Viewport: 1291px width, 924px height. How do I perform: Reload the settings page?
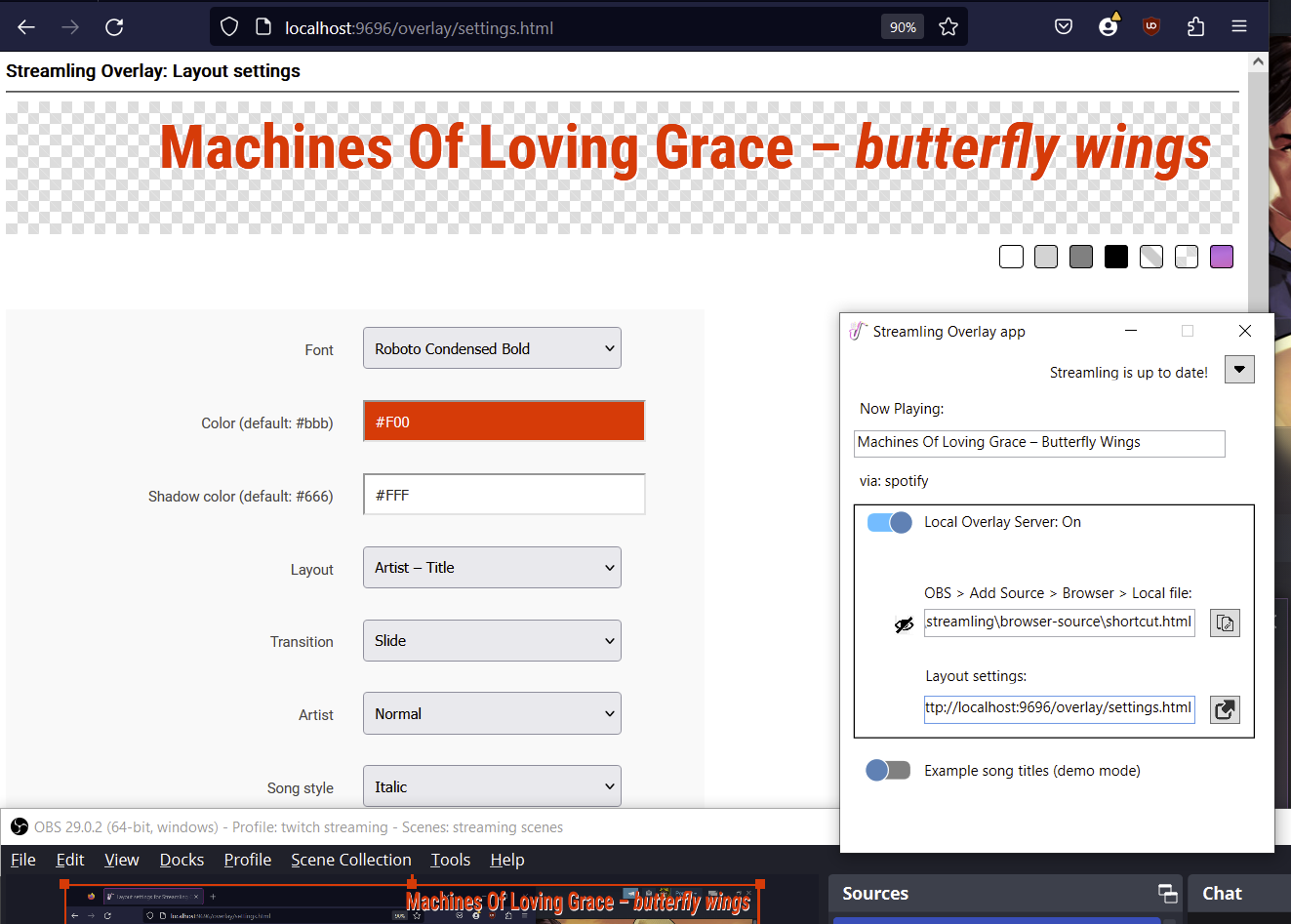(x=114, y=27)
